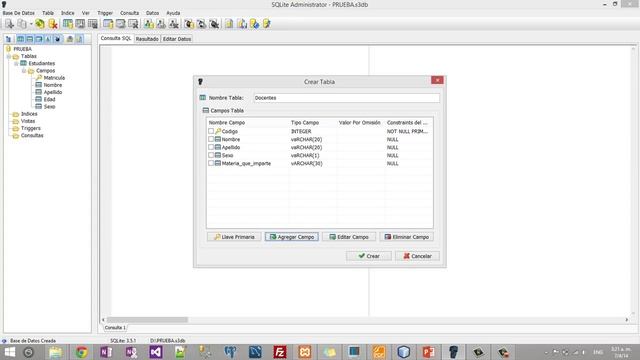Click the create view toolbar icon
The image size is (640, 360).
(149, 24)
